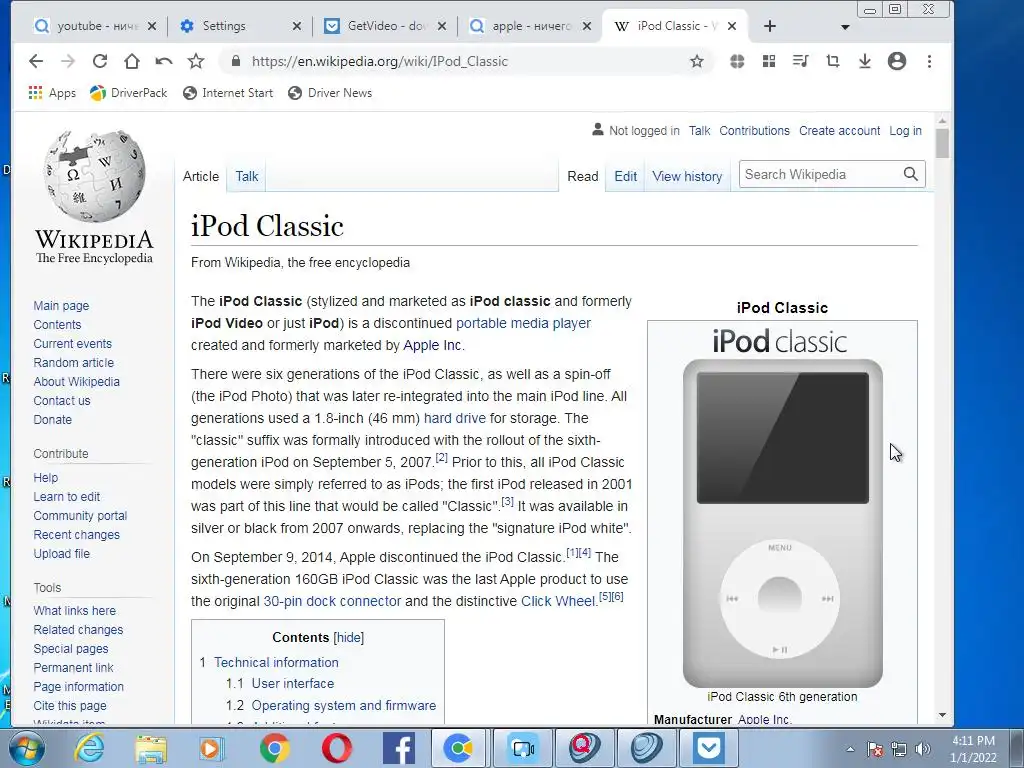Open the downloads arrow icon
1024x768 pixels.
[x=865, y=61]
